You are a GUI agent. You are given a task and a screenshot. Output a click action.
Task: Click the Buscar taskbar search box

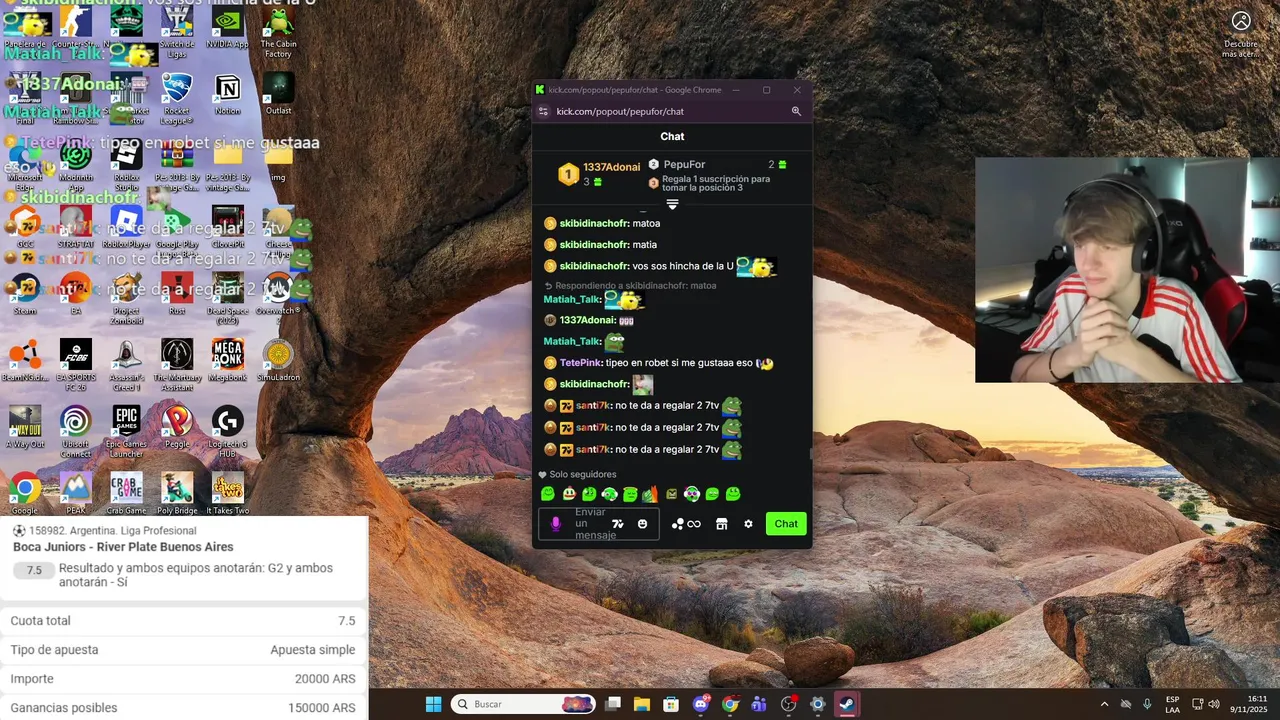(x=523, y=704)
